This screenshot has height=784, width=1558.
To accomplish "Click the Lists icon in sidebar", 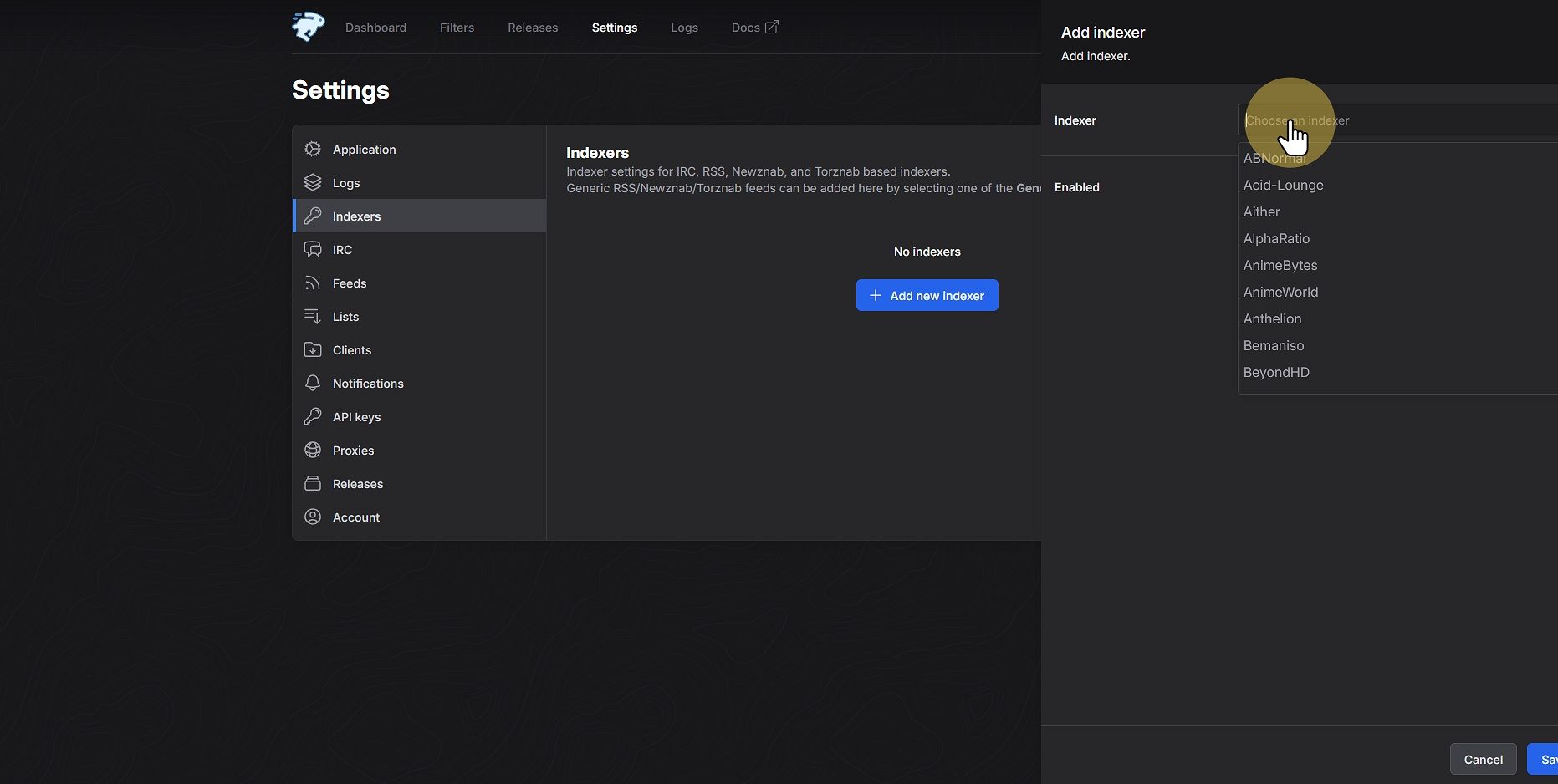I will click(x=313, y=316).
